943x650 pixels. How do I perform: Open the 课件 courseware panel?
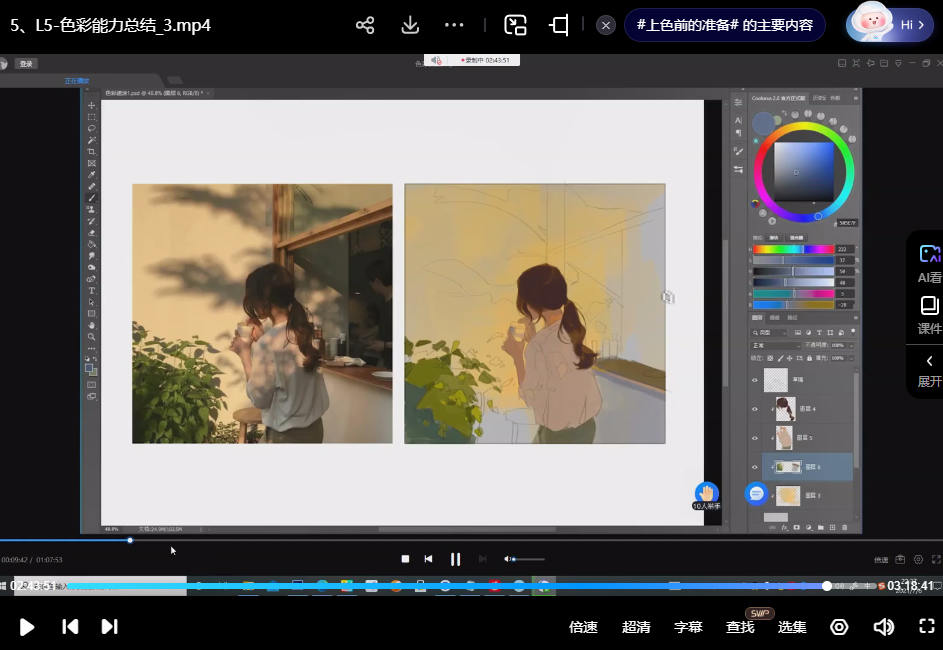929,314
